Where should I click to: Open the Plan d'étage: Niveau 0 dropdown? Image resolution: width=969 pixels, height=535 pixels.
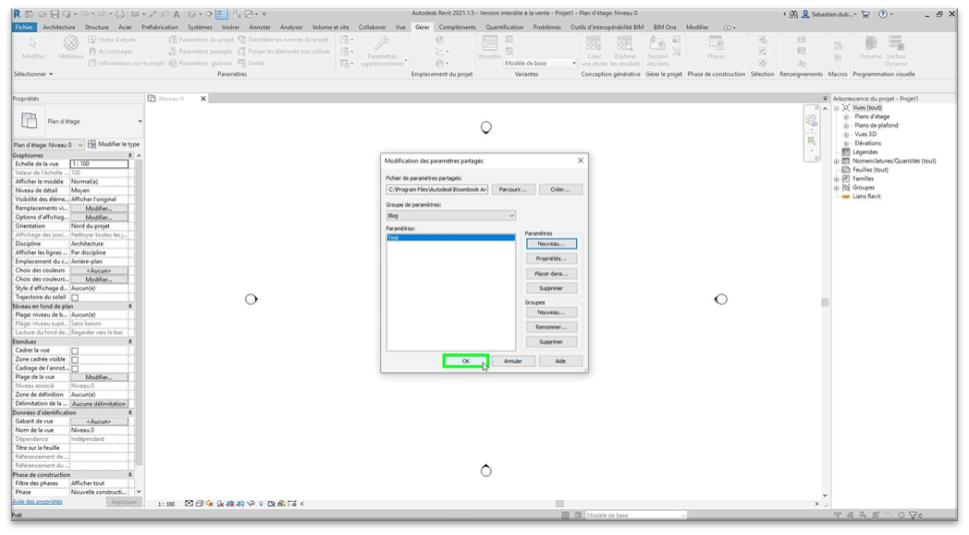click(x=48, y=145)
